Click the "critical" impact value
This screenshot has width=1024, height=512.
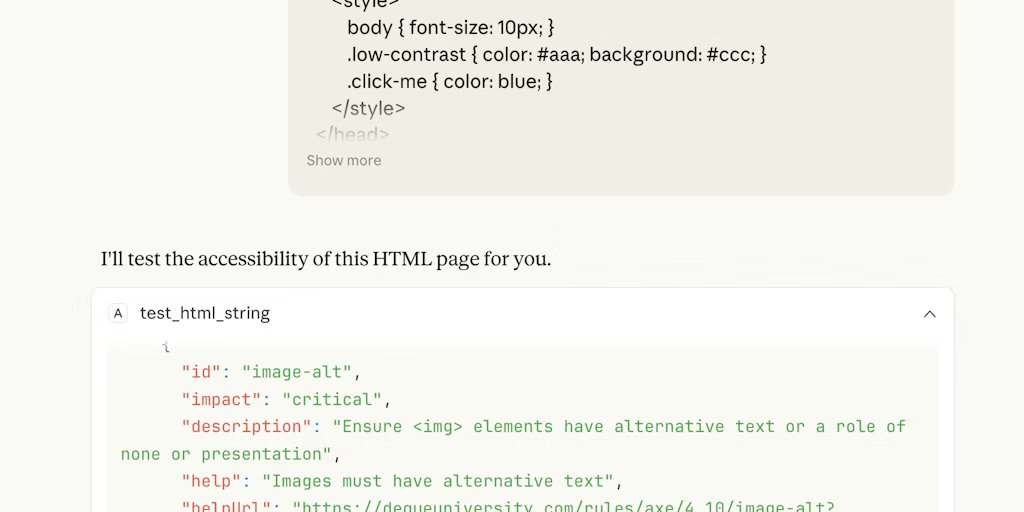pos(332,399)
